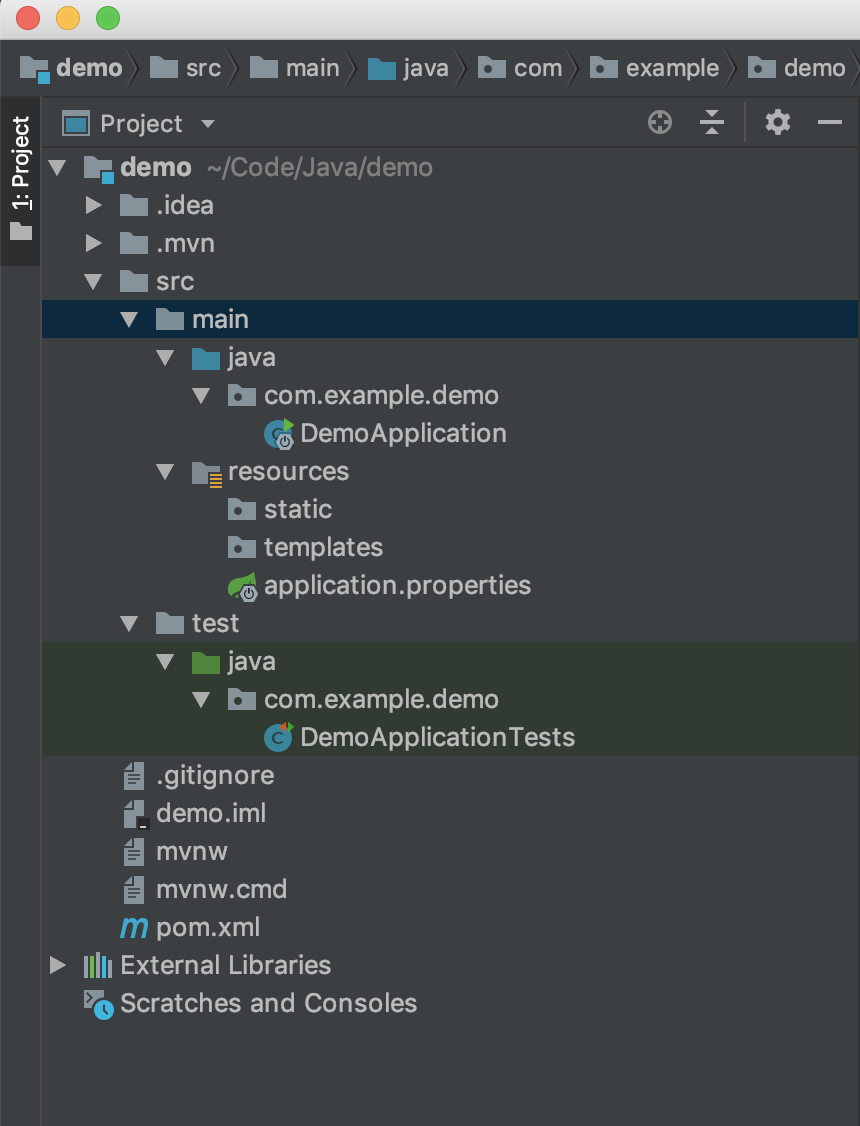The width and height of the screenshot is (860, 1126).
Task: Collapse the resources folder
Action: [x=166, y=472]
